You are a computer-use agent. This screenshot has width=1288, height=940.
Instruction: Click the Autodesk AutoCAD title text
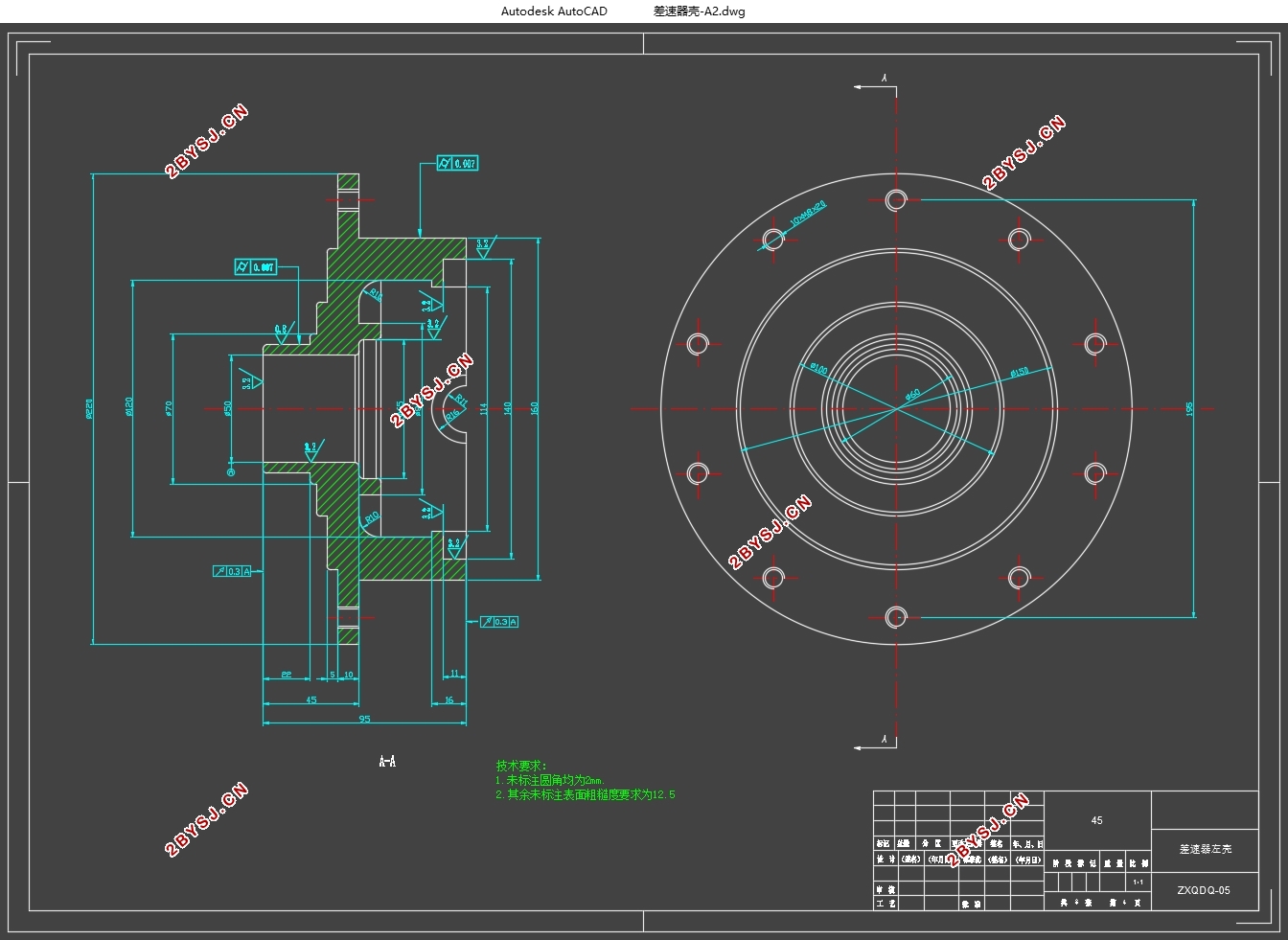coord(554,11)
